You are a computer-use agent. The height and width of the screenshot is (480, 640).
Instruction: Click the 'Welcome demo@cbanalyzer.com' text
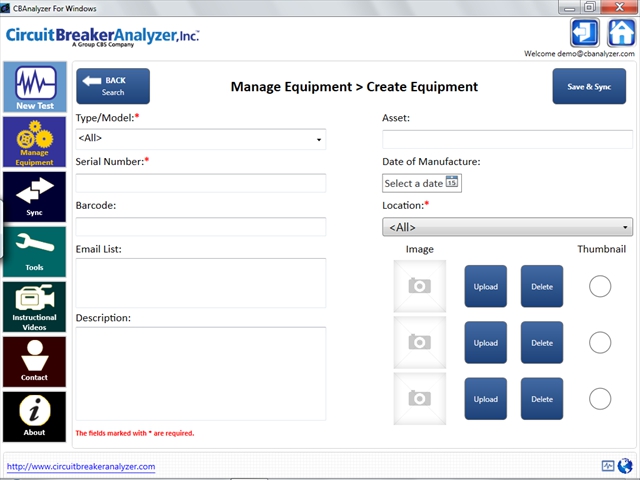579,53
